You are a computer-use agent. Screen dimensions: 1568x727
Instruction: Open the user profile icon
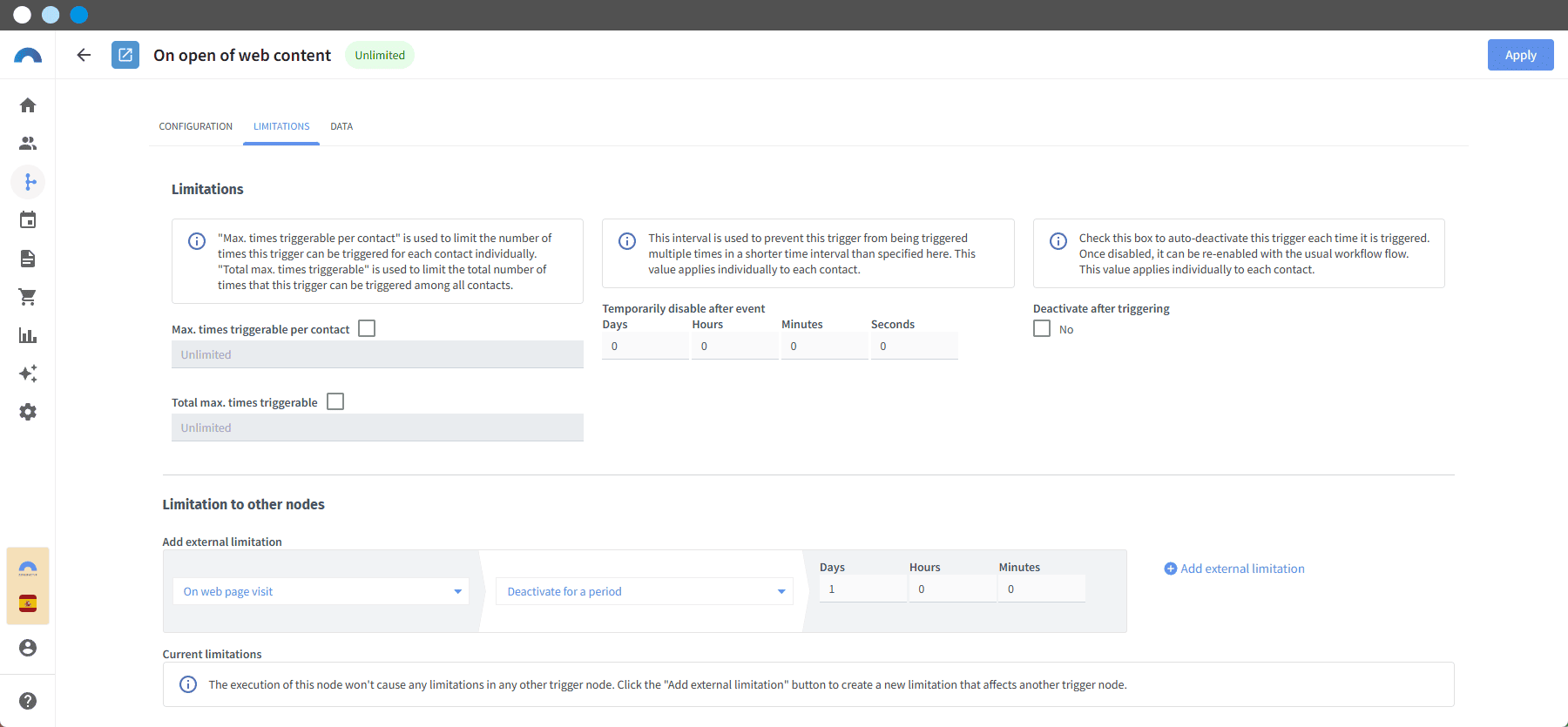28,648
